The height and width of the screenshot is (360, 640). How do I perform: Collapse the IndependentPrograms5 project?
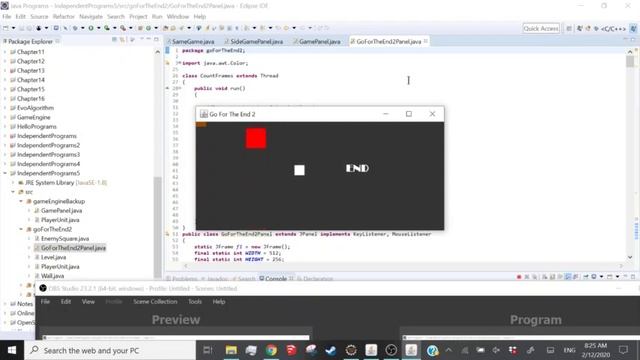pyautogui.click(x=5, y=173)
